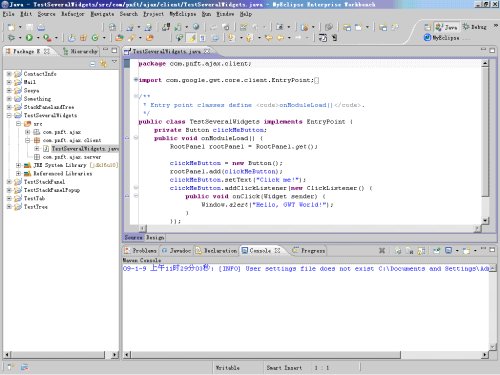Click the green Run button in toolbar
The image size is (500, 375).
pos(29,38)
